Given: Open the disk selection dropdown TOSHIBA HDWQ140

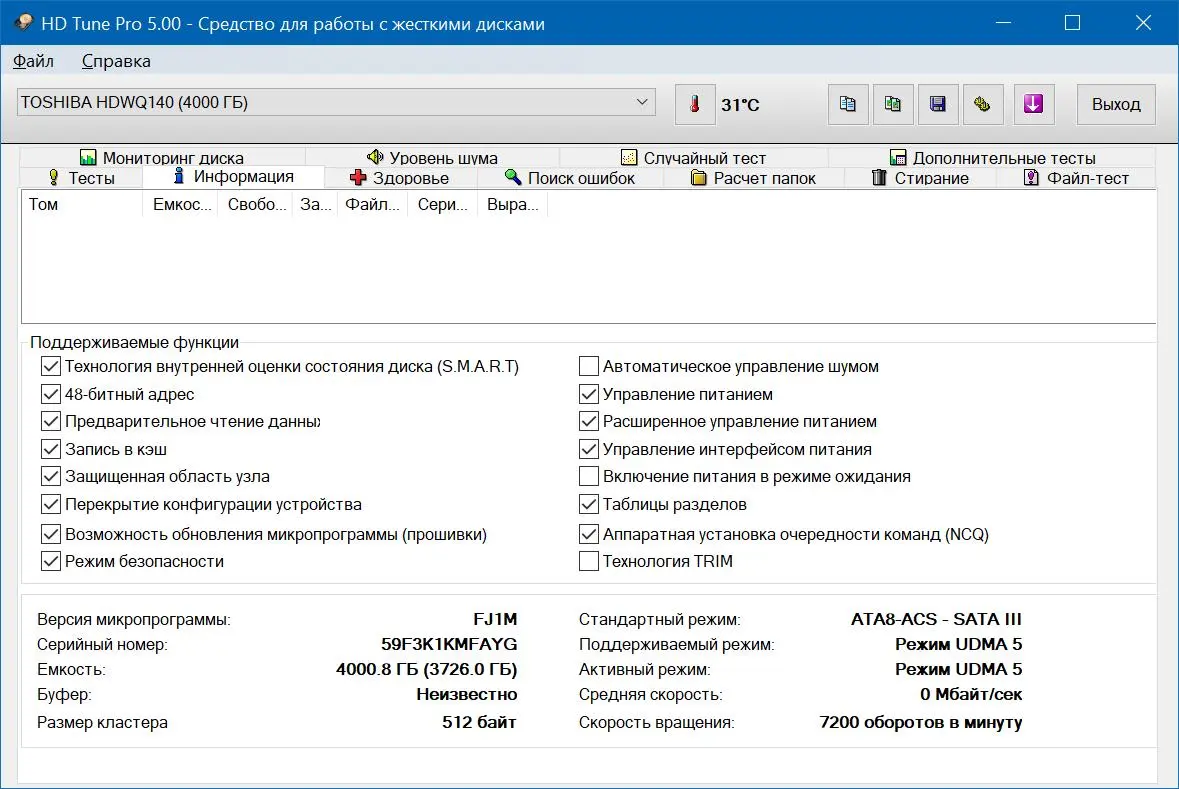Looking at the screenshot, I should point(336,102).
